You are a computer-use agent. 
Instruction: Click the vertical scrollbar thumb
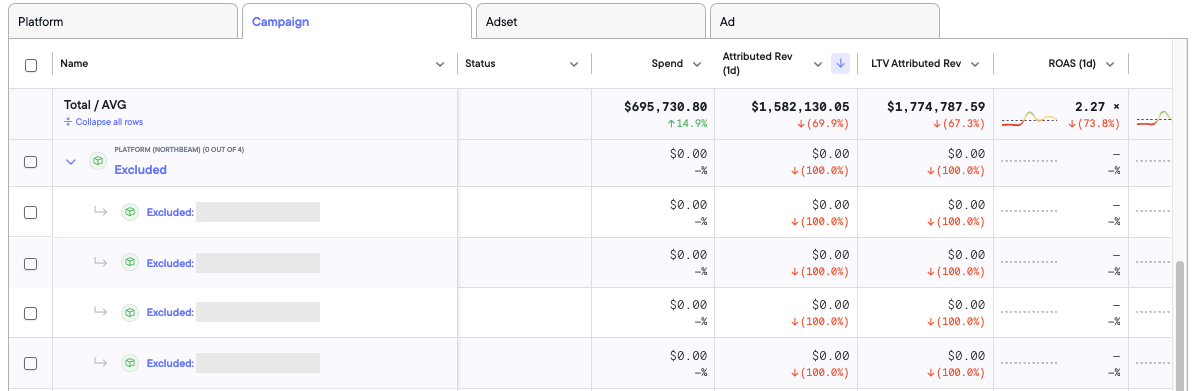pos(1181,325)
